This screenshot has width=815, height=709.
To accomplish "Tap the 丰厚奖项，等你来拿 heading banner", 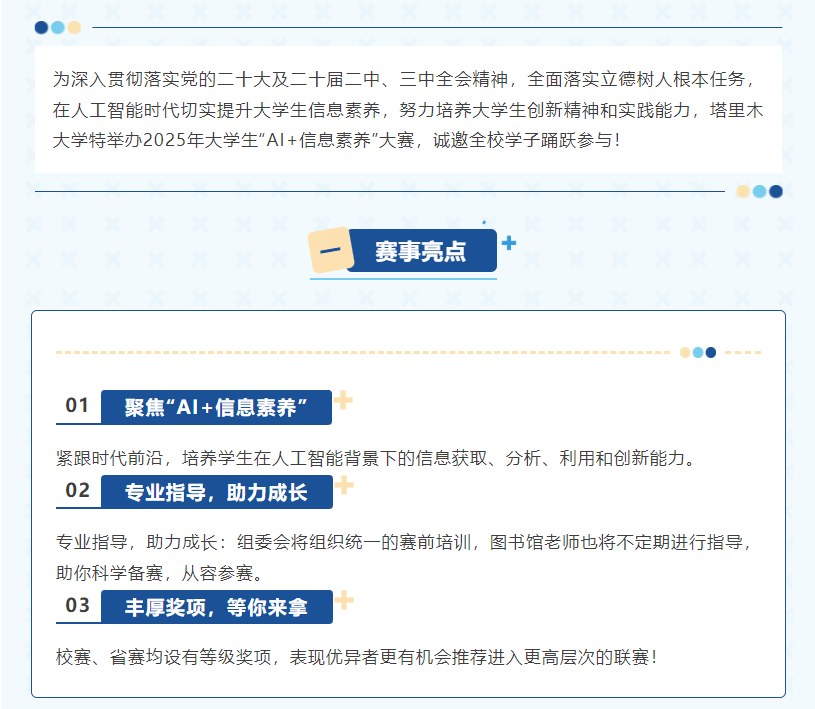I will tap(216, 606).
